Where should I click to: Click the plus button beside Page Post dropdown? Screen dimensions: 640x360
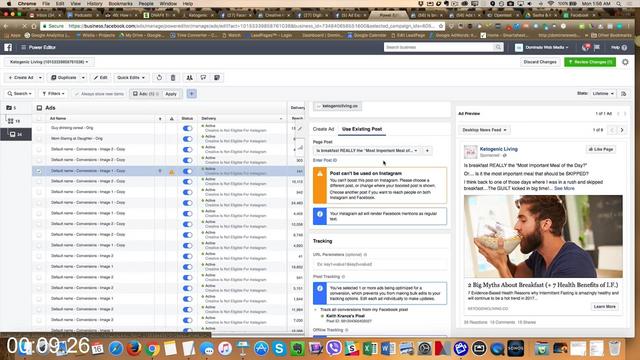427,151
